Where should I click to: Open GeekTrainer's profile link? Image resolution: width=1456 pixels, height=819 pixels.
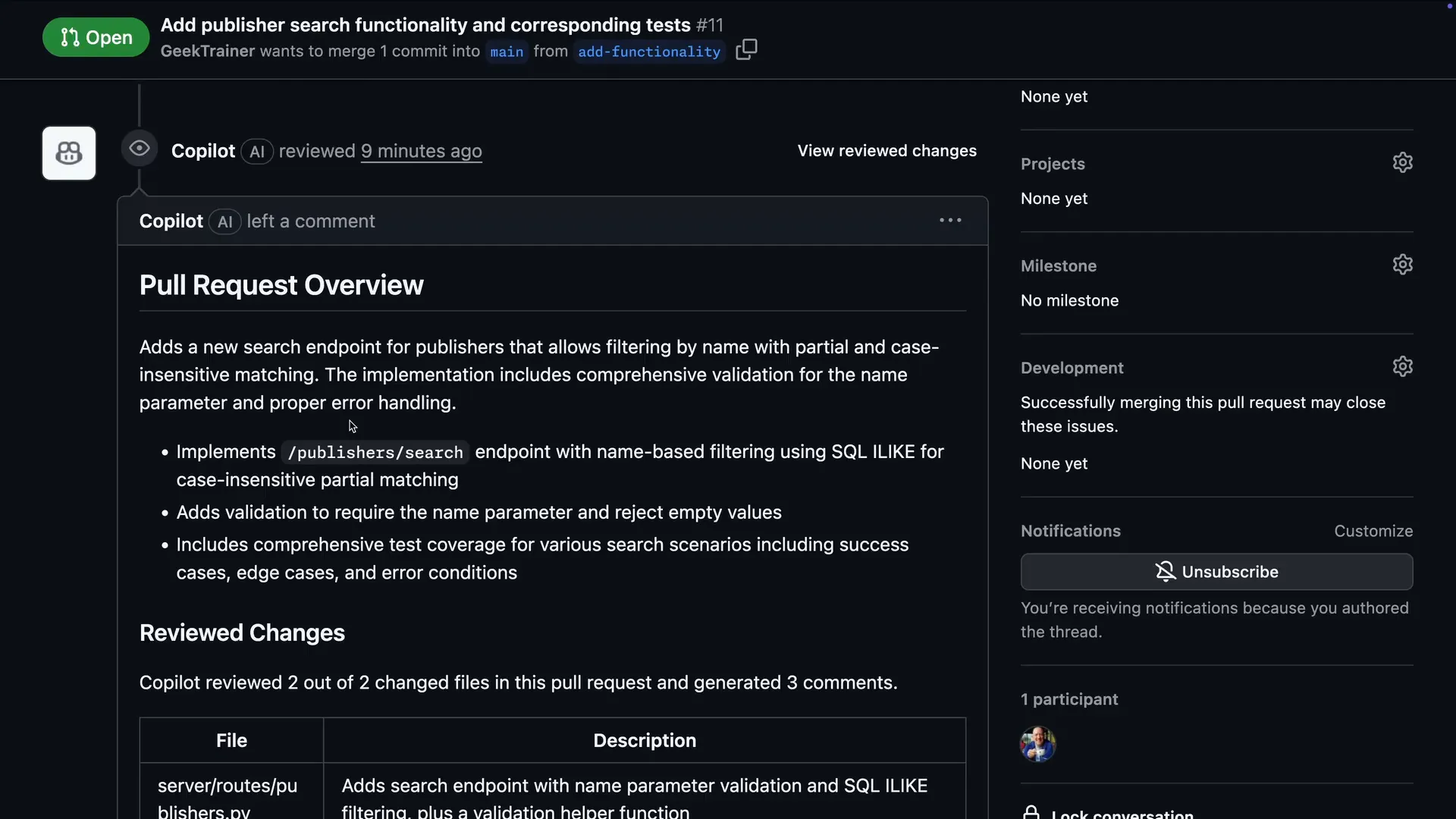[x=207, y=51]
